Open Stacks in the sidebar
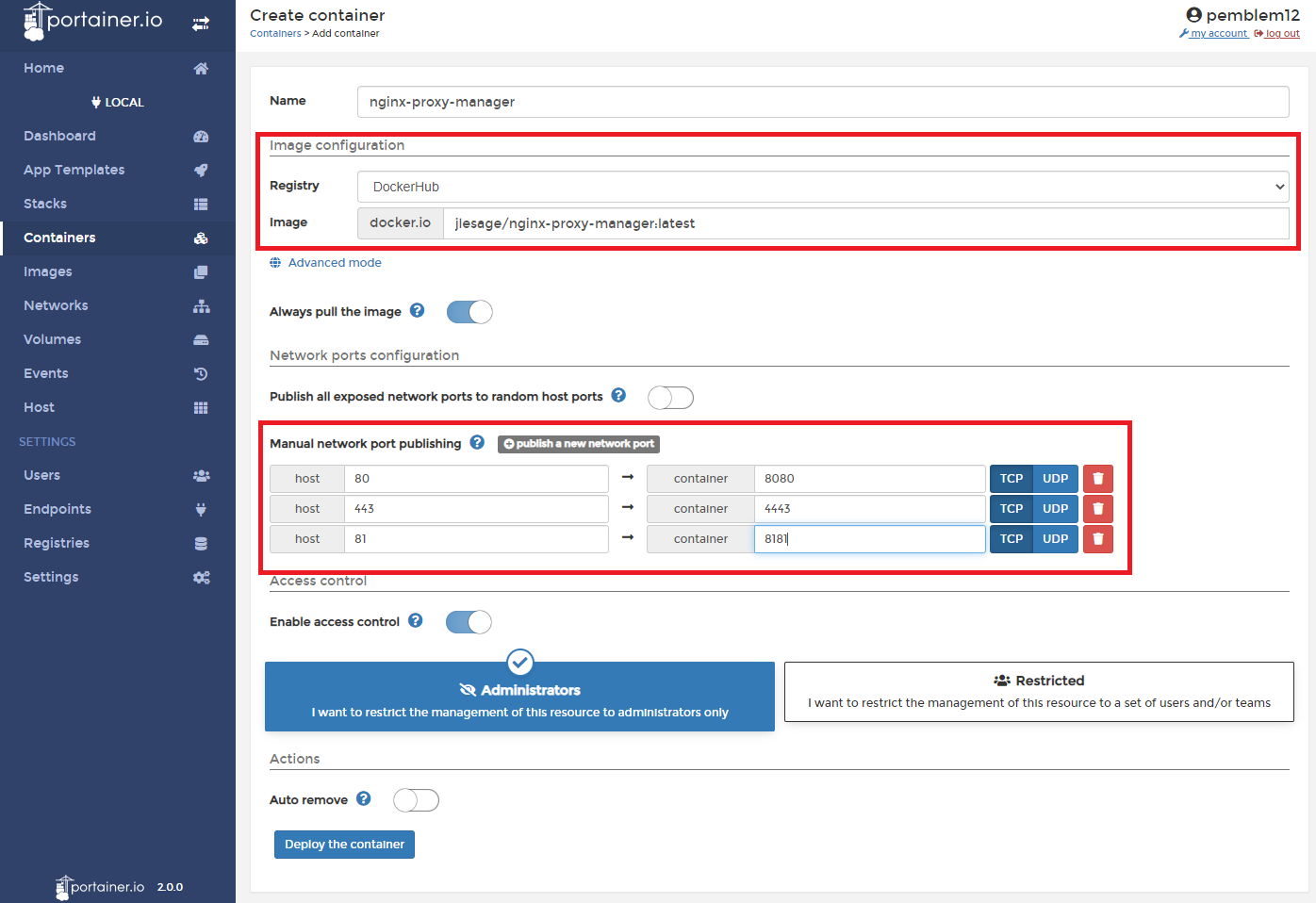This screenshot has width=1316, height=903. [45, 204]
